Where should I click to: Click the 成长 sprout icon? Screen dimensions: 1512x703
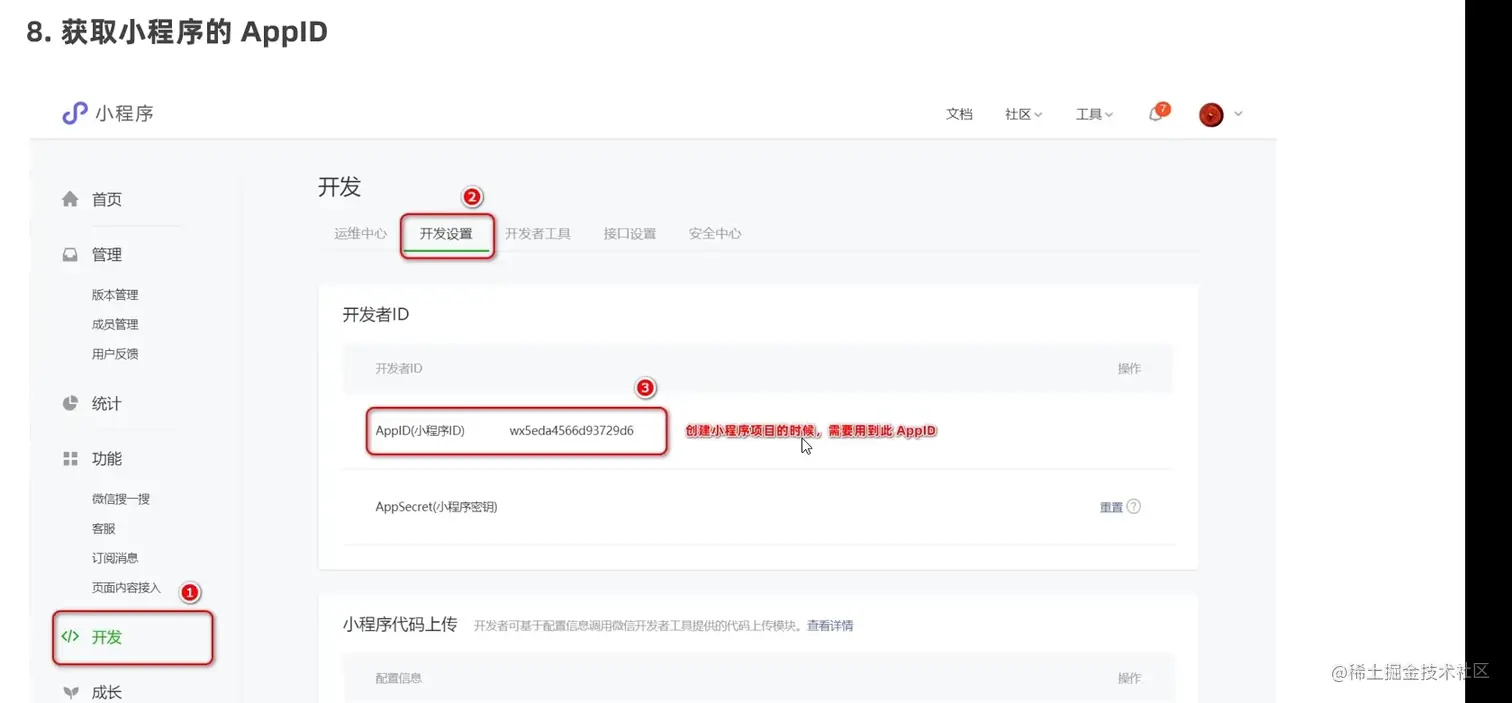tap(70, 692)
